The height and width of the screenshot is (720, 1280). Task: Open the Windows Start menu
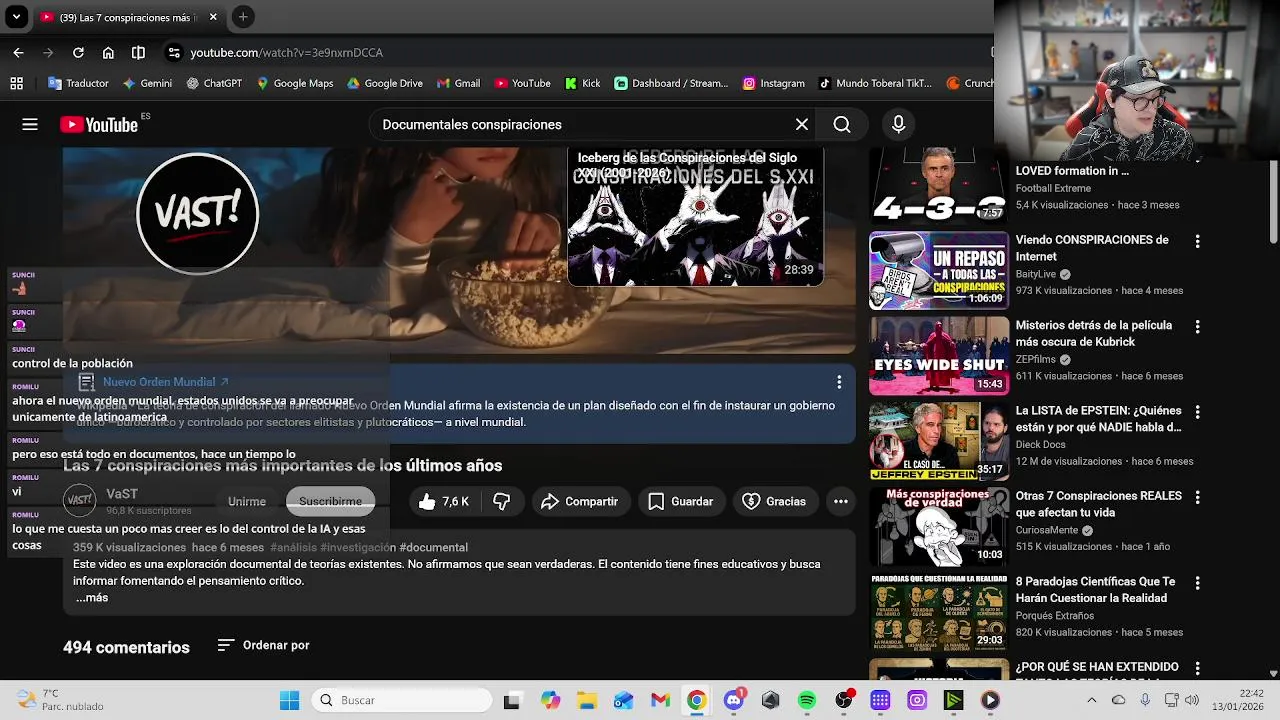(290, 701)
